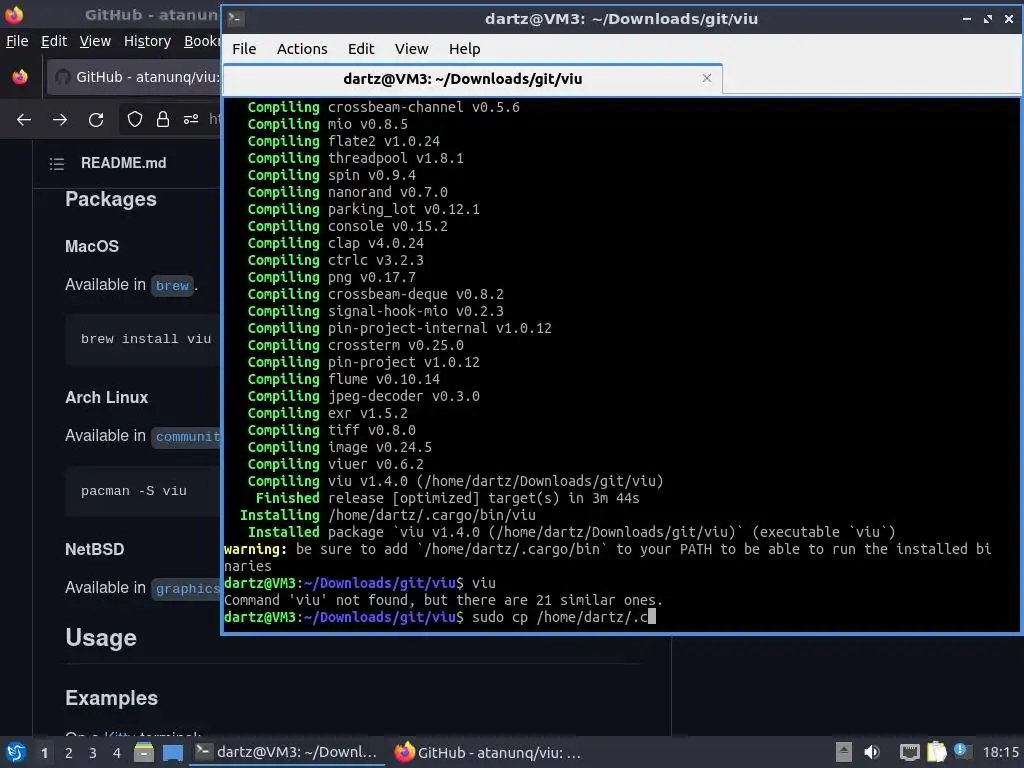Go back in Firefox
Viewport: 1024px width, 768px height.
pos(24,120)
